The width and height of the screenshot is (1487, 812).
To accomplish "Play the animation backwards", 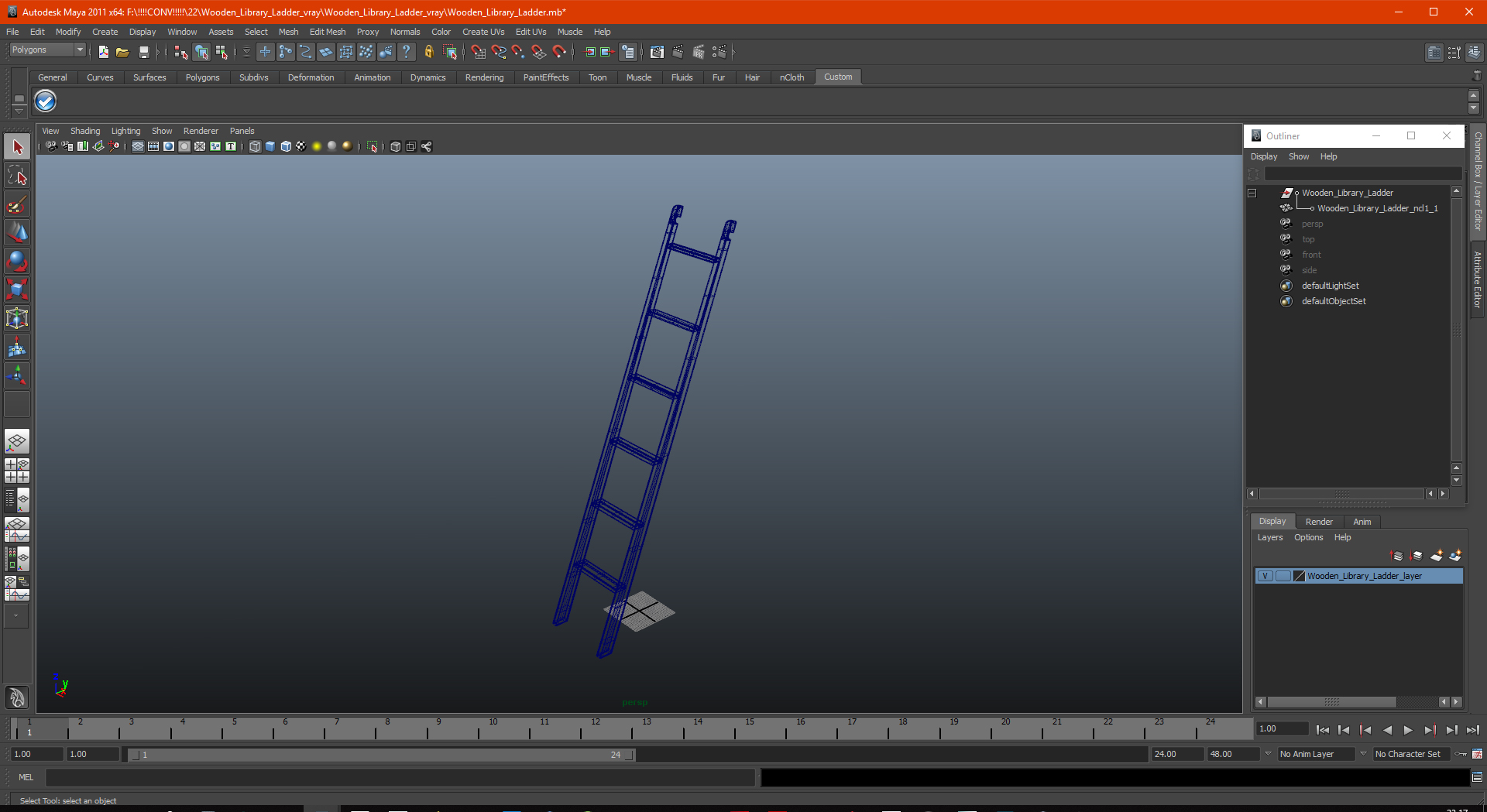I will pos(1387,730).
